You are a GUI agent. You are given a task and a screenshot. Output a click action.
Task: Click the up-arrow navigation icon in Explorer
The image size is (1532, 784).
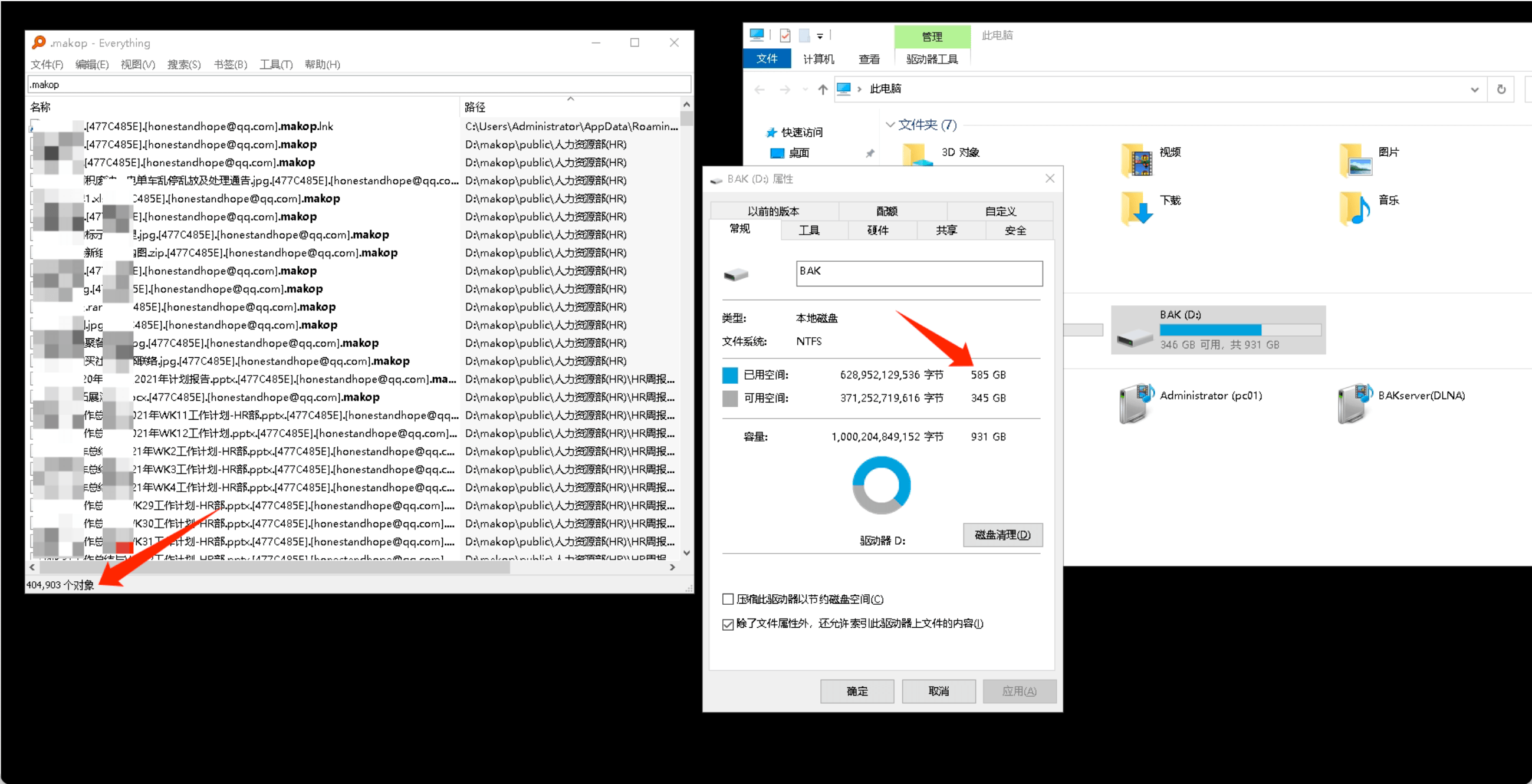click(x=822, y=89)
